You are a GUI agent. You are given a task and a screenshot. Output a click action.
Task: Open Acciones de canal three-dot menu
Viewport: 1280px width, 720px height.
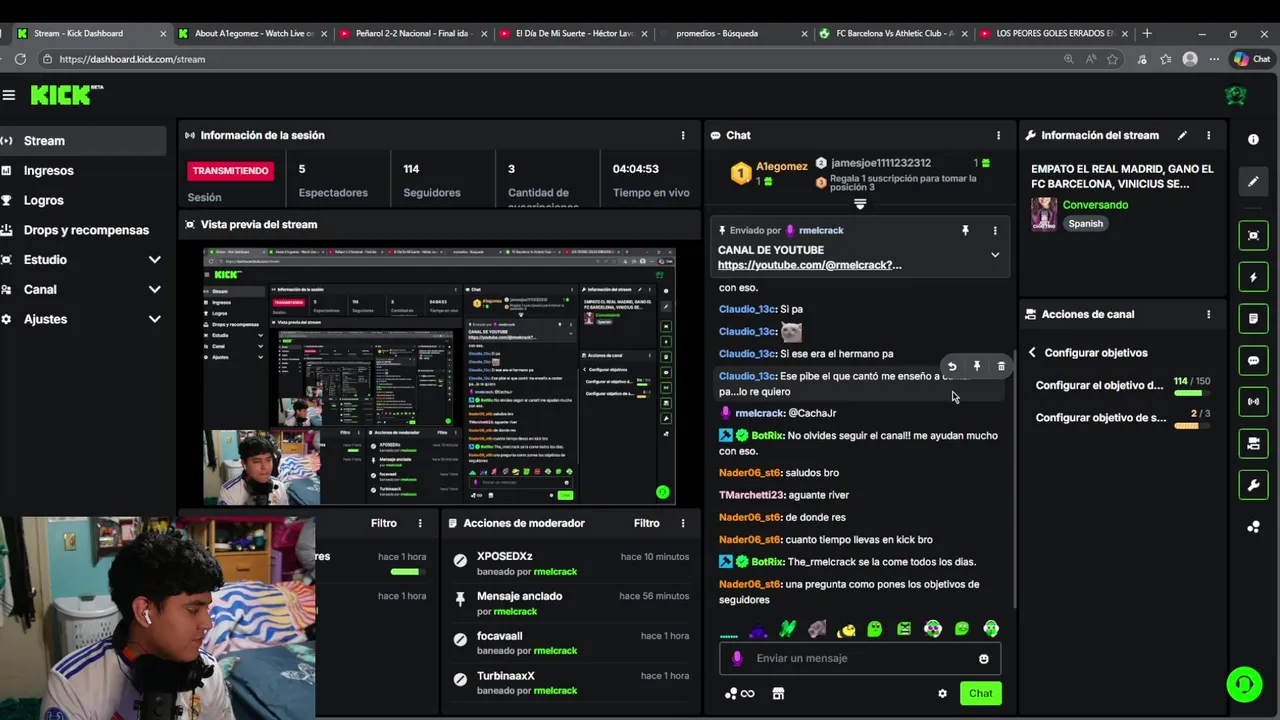(x=1208, y=314)
